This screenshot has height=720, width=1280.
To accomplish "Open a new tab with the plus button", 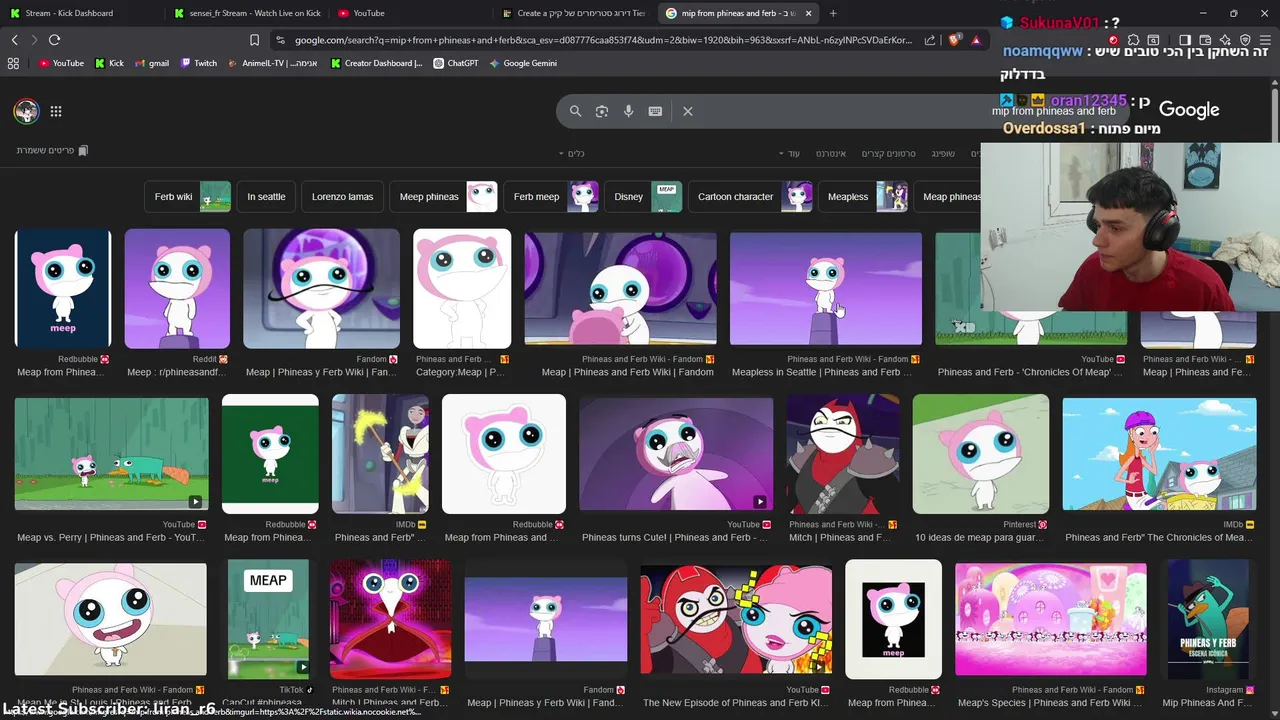I will coord(833,13).
